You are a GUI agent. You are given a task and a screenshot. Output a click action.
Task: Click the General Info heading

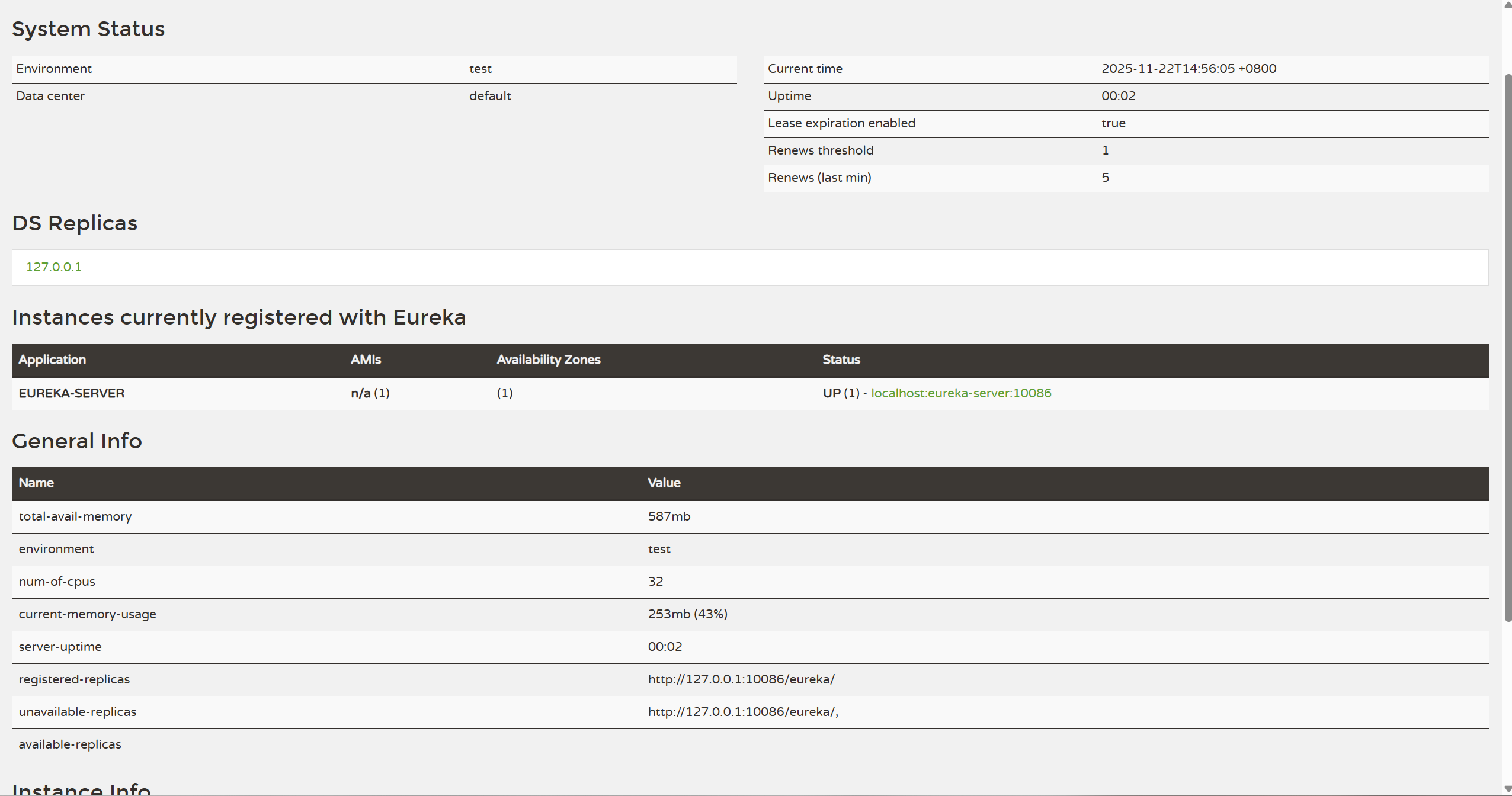coord(77,441)
